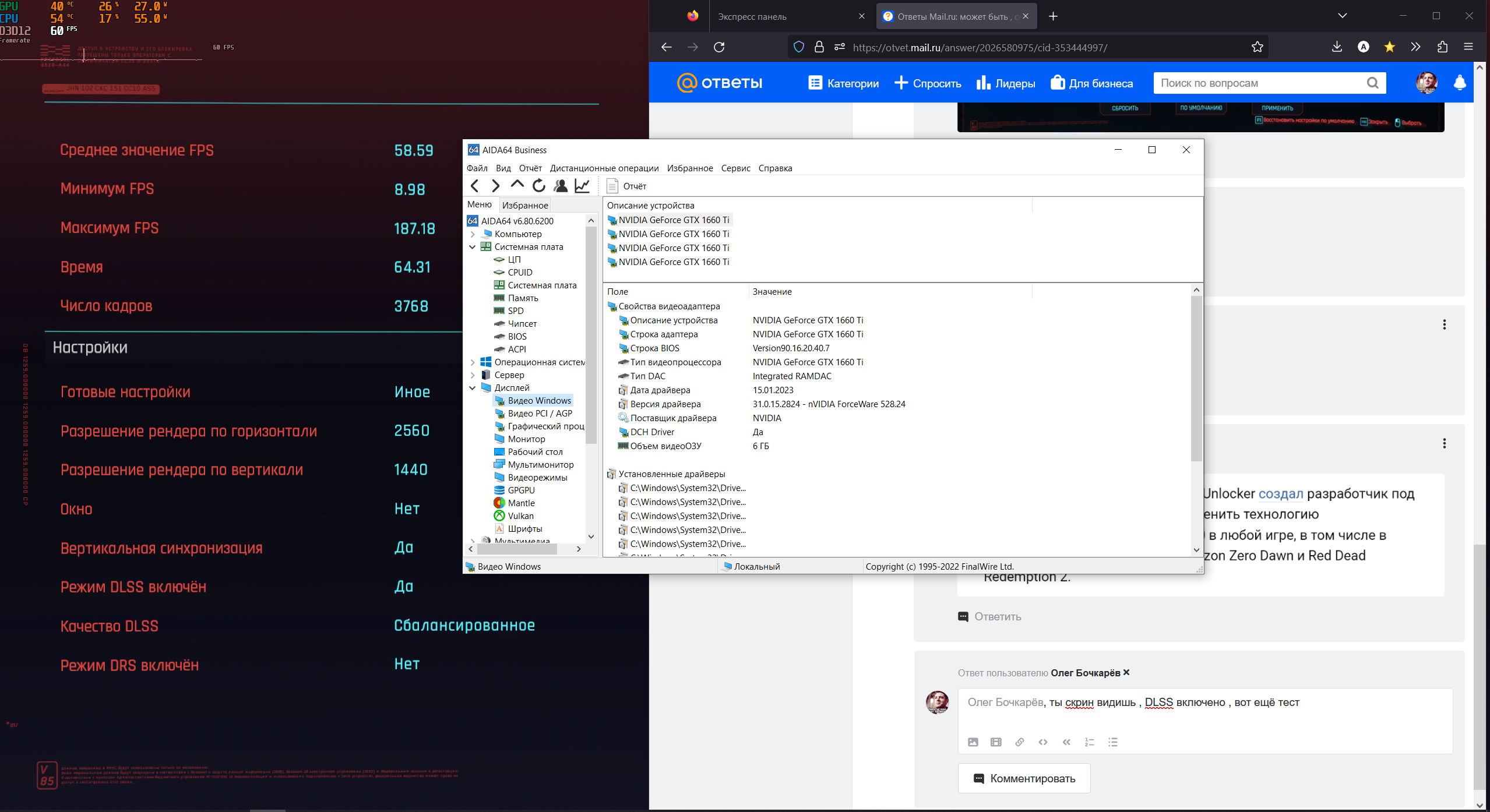Viewport: 1490px width, 812px height.
Task: Insert an image in the comment editor
Action: tap(973, 742)
